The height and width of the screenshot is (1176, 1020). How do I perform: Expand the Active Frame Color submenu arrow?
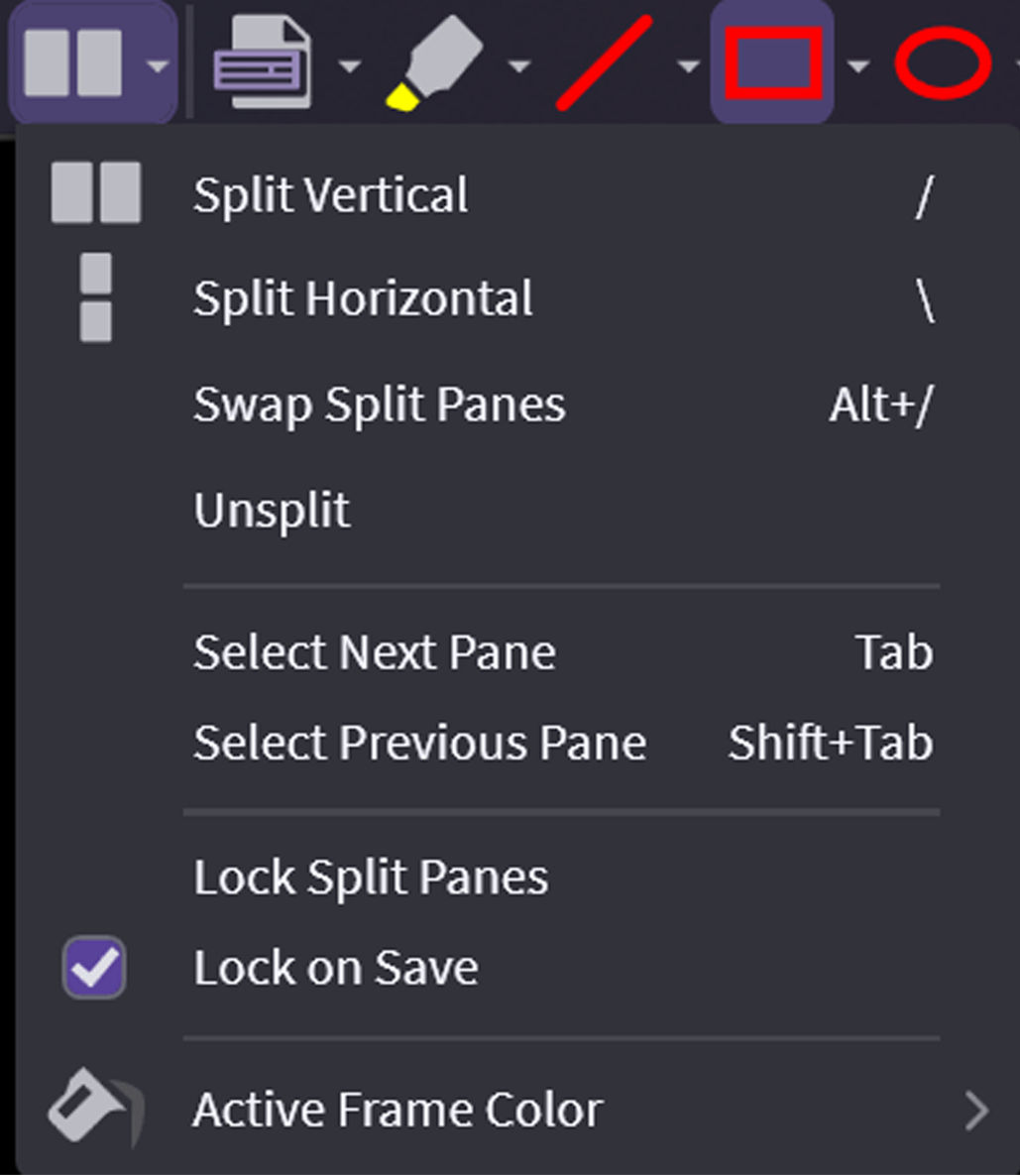(976, 1112)
